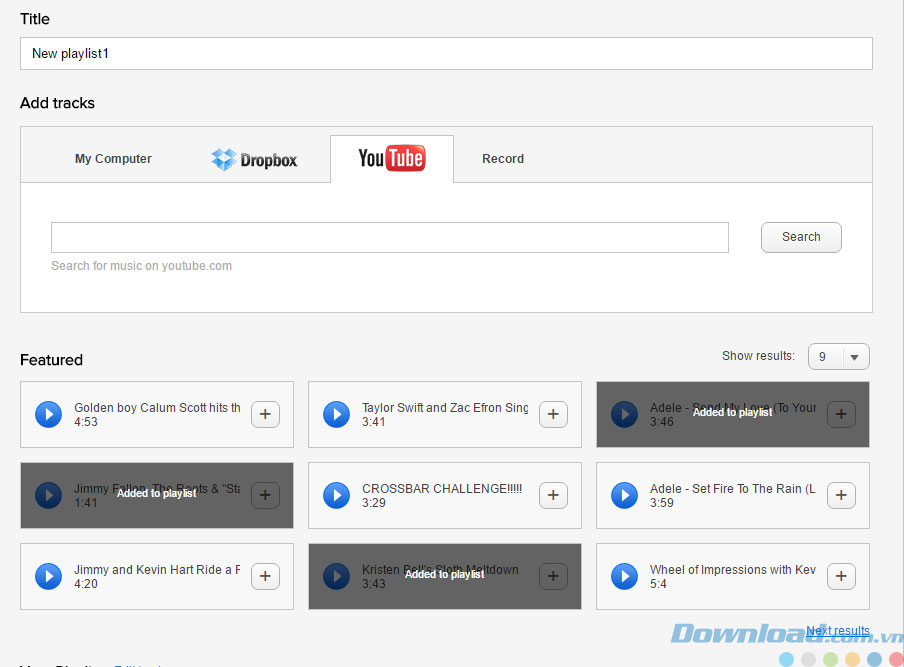
Task: Open the Show results dropdown
Action: tap(838, 357)
